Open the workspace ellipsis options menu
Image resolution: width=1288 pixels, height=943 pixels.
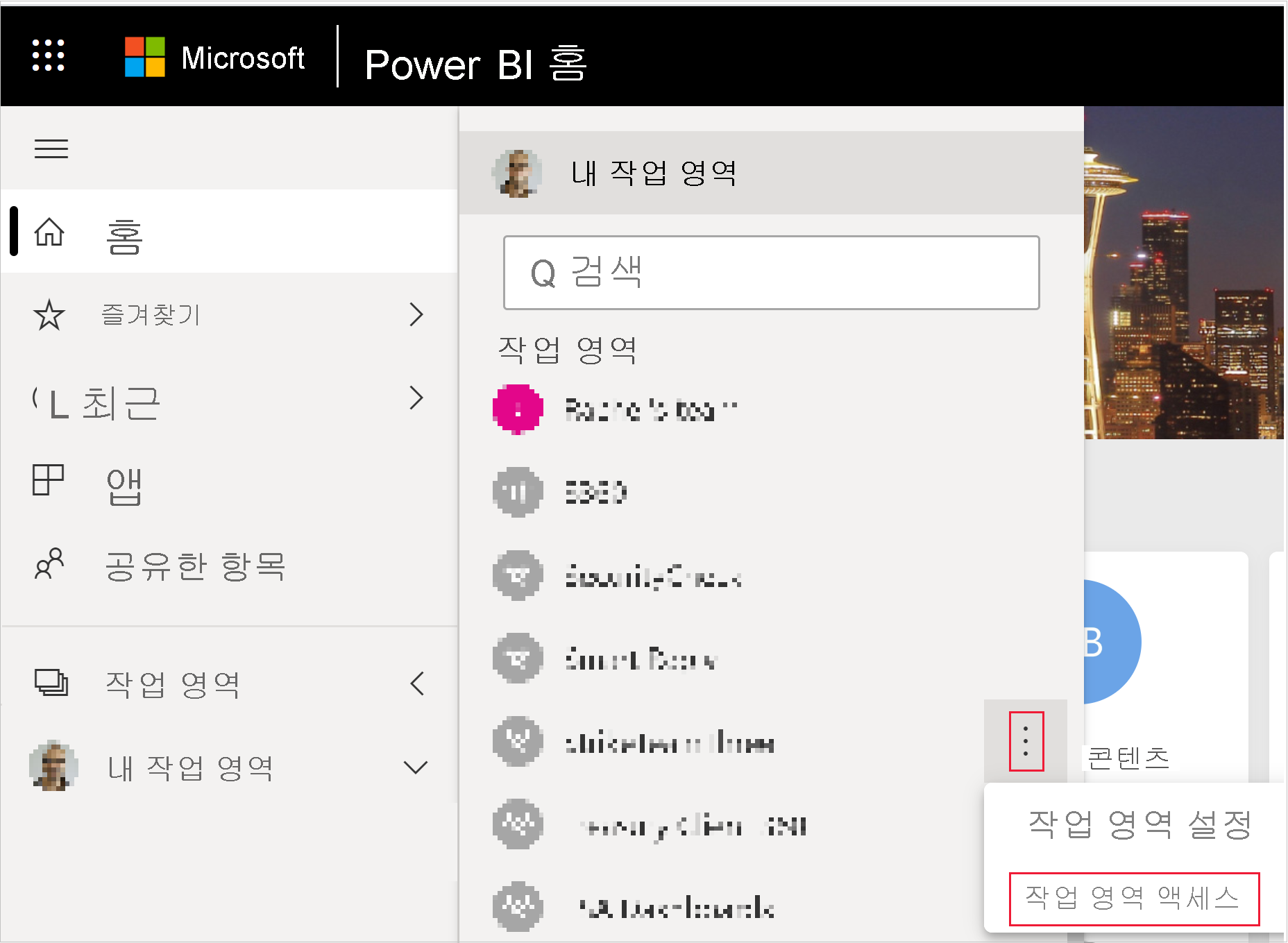pos(1026,739)
